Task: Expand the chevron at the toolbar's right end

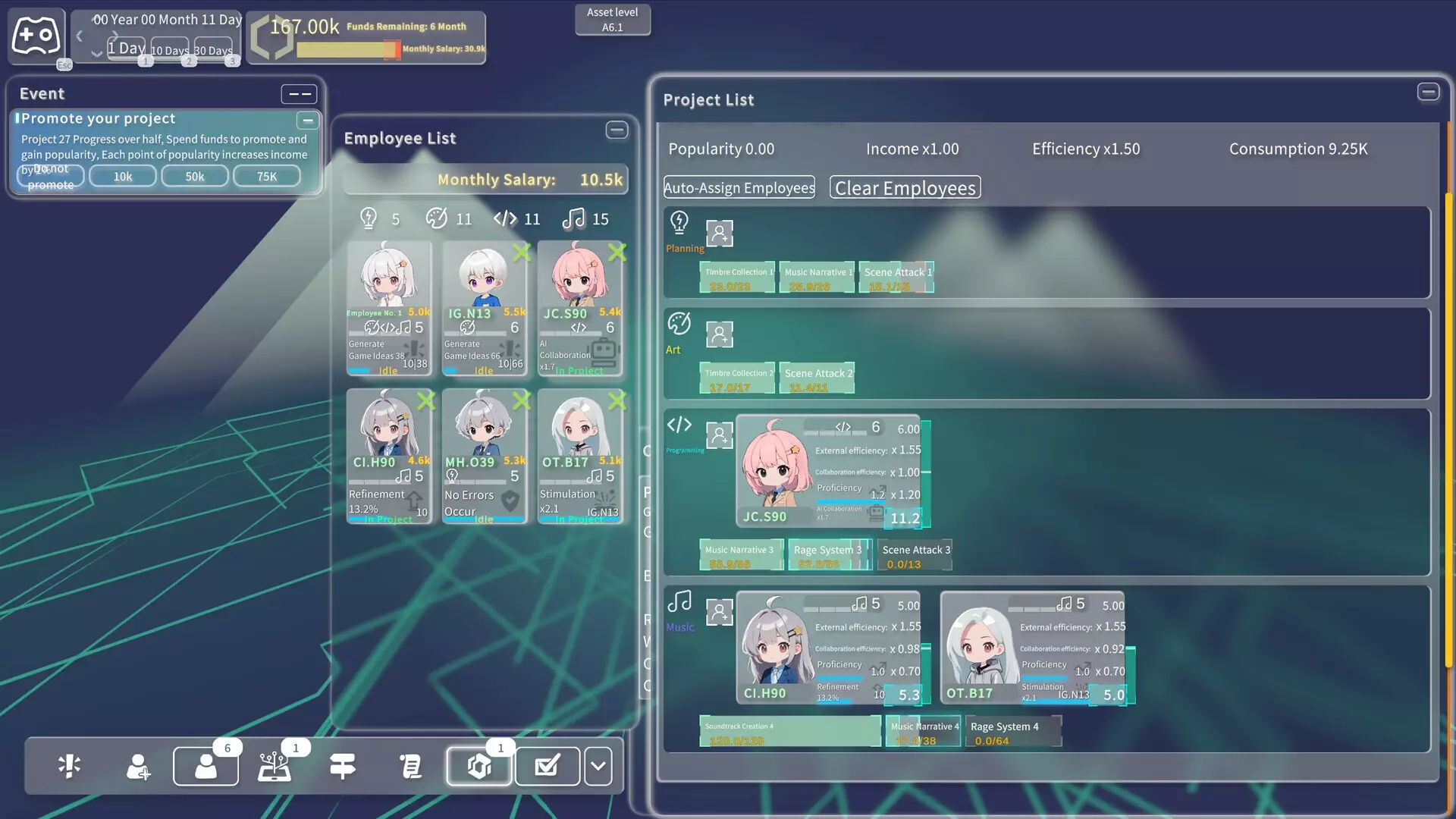Action: [598, 766]
